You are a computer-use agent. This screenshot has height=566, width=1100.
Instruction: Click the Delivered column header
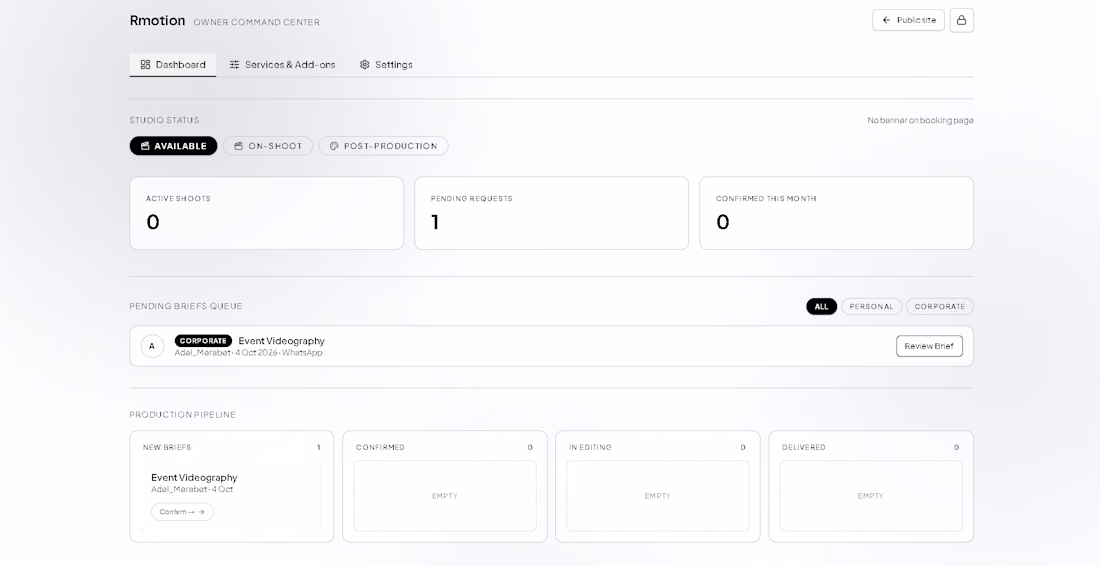(x=803, y=447)
